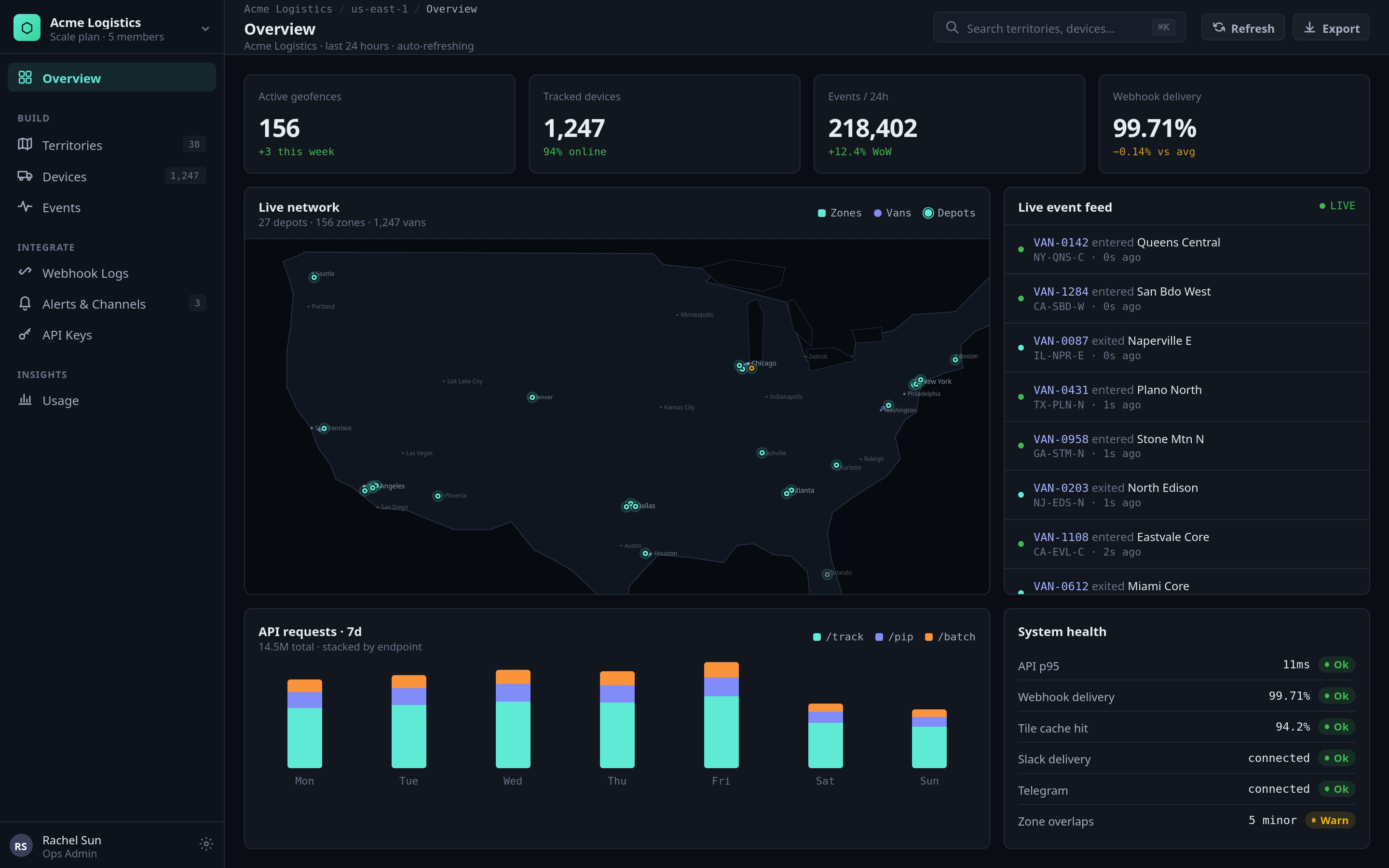Toggle Depots legend on the map

pos(949,213)
